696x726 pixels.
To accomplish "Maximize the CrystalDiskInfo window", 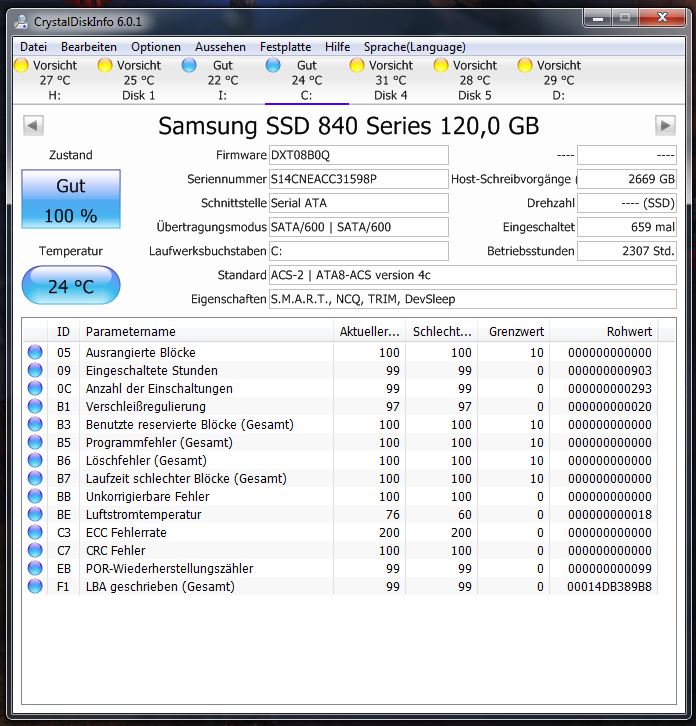I will click(x=625, y=19).
